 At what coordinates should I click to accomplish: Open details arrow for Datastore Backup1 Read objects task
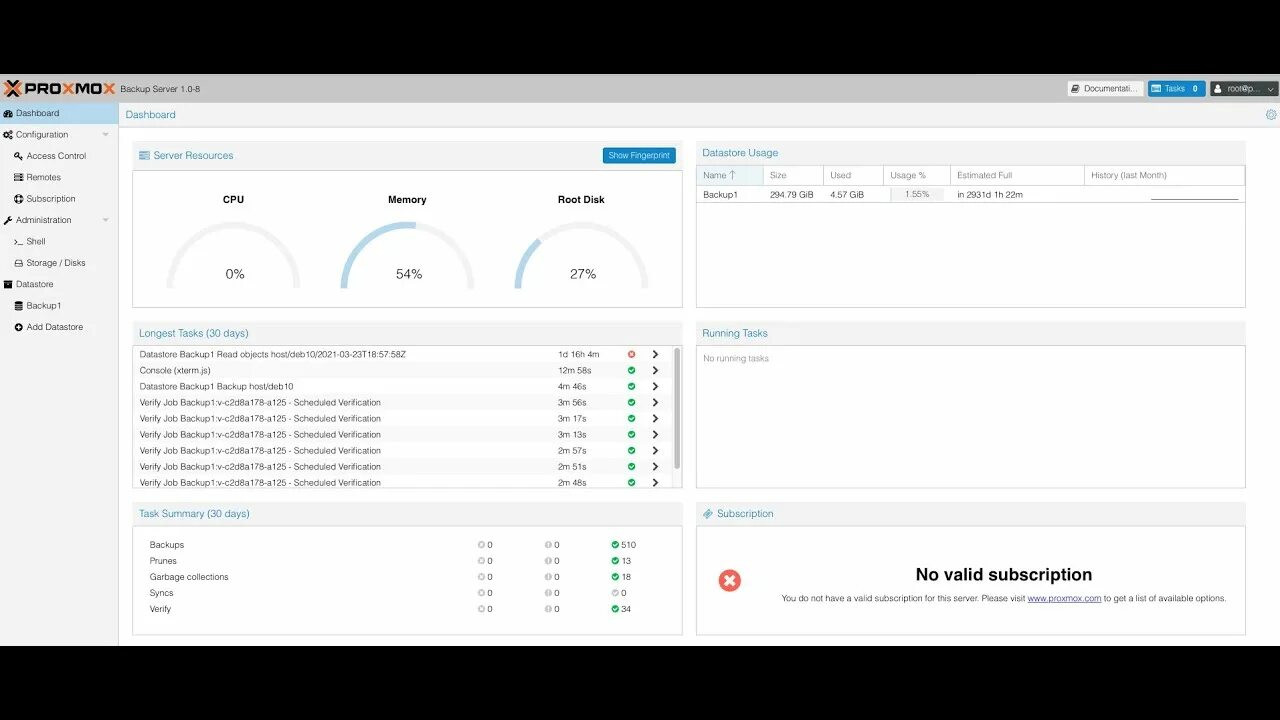655,354
